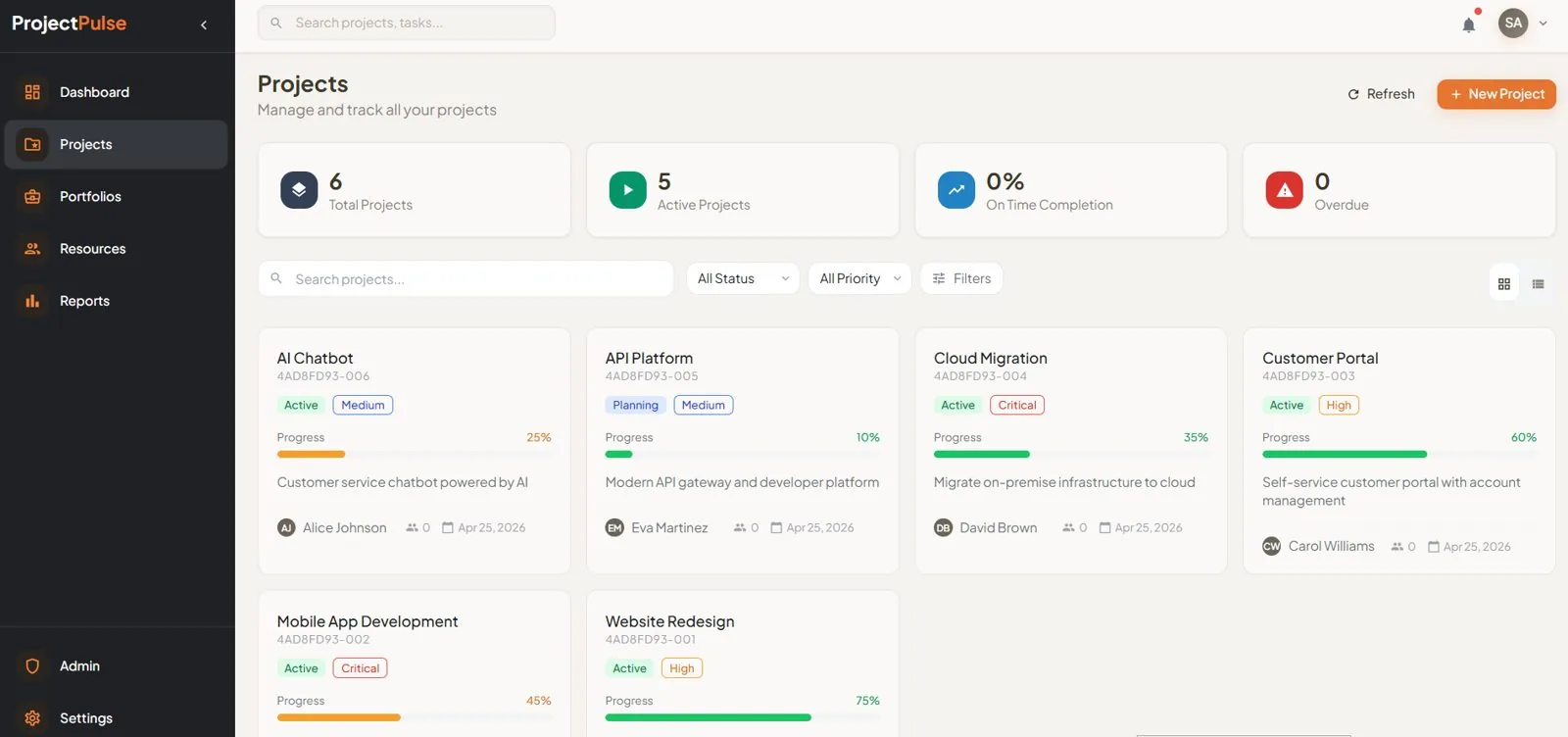Go to Dashboard in the sidebar

(x=116, y=92)
